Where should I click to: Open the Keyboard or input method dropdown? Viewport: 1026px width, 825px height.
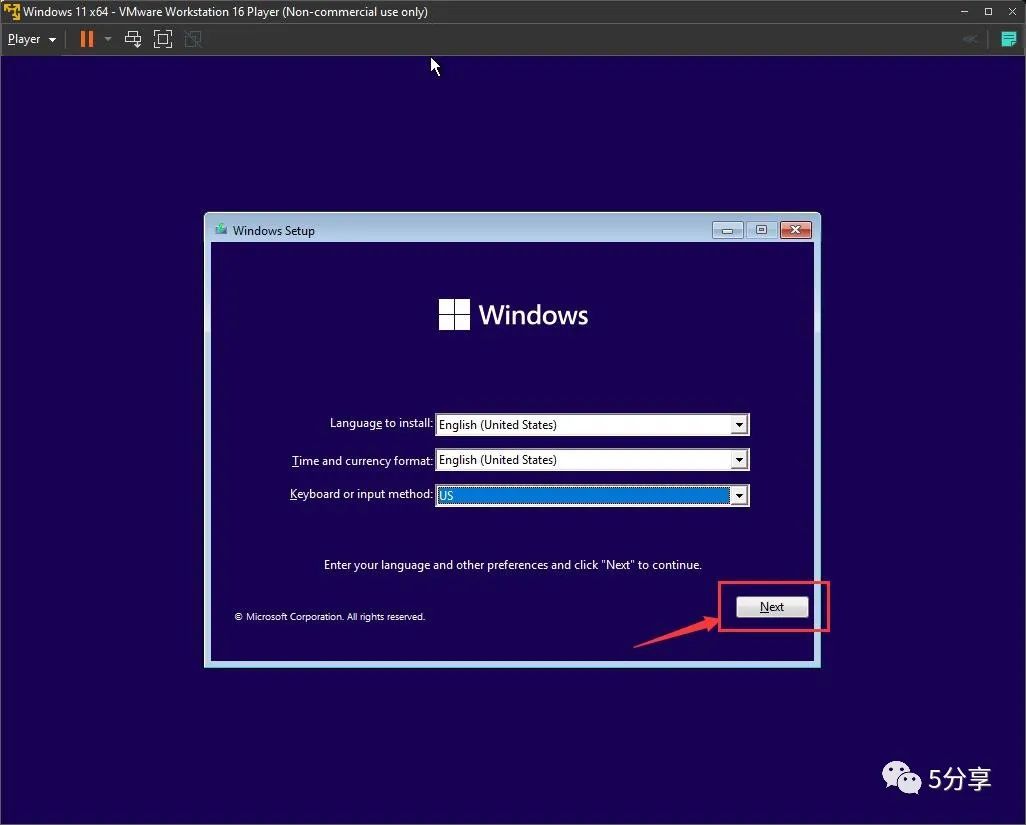pos(739,495)
